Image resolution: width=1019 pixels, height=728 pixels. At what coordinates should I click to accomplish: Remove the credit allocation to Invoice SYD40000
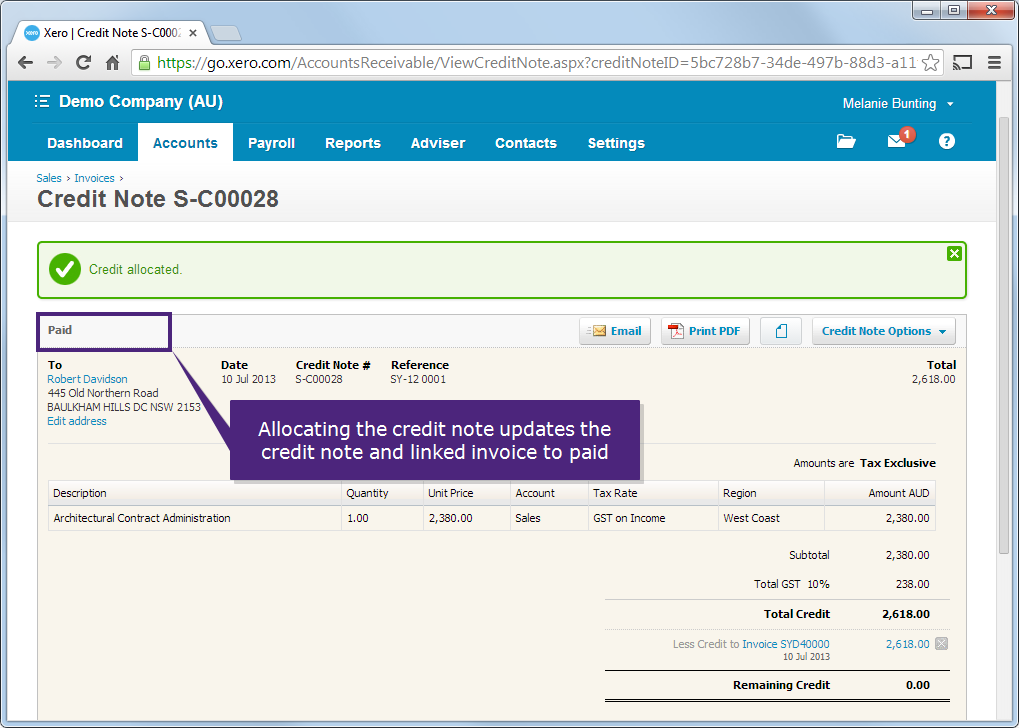(x=940, y=644)
